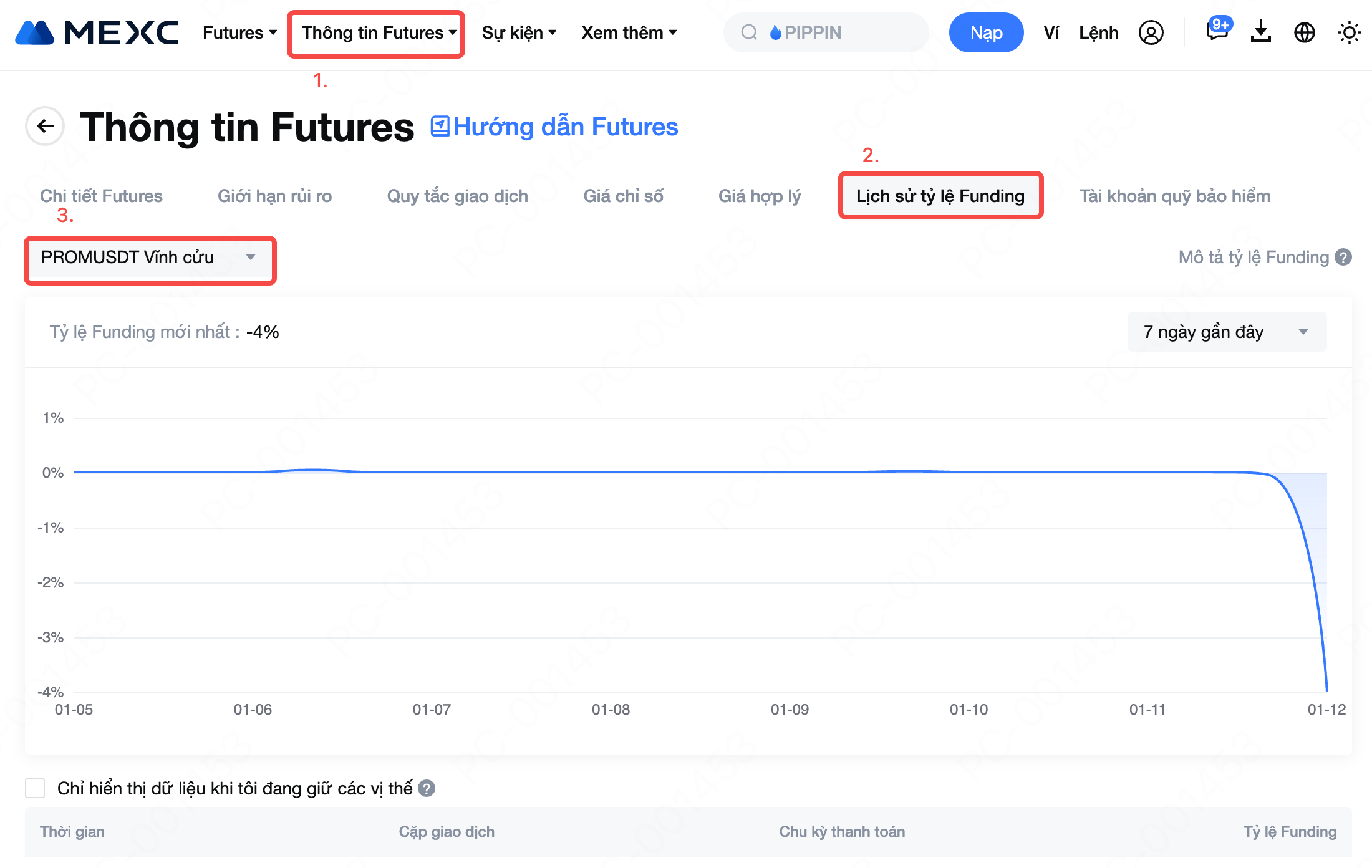This screenshot has width=1372, height=868.
Task: Go back using the arrow button
Action: pyautogui.click(x=45, y=127)
